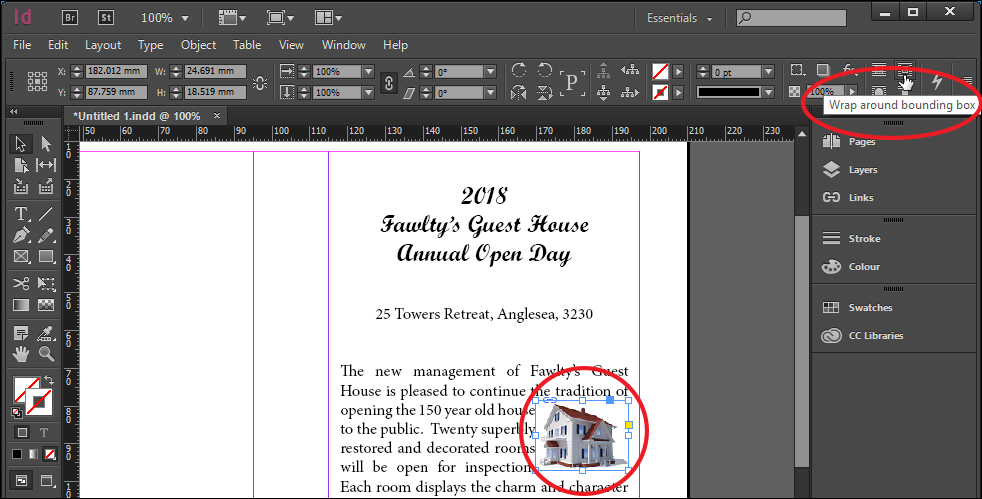Open the Screen Mode dropdown in top bar
The height and width of the screenshot is (499, 982).
279,18
